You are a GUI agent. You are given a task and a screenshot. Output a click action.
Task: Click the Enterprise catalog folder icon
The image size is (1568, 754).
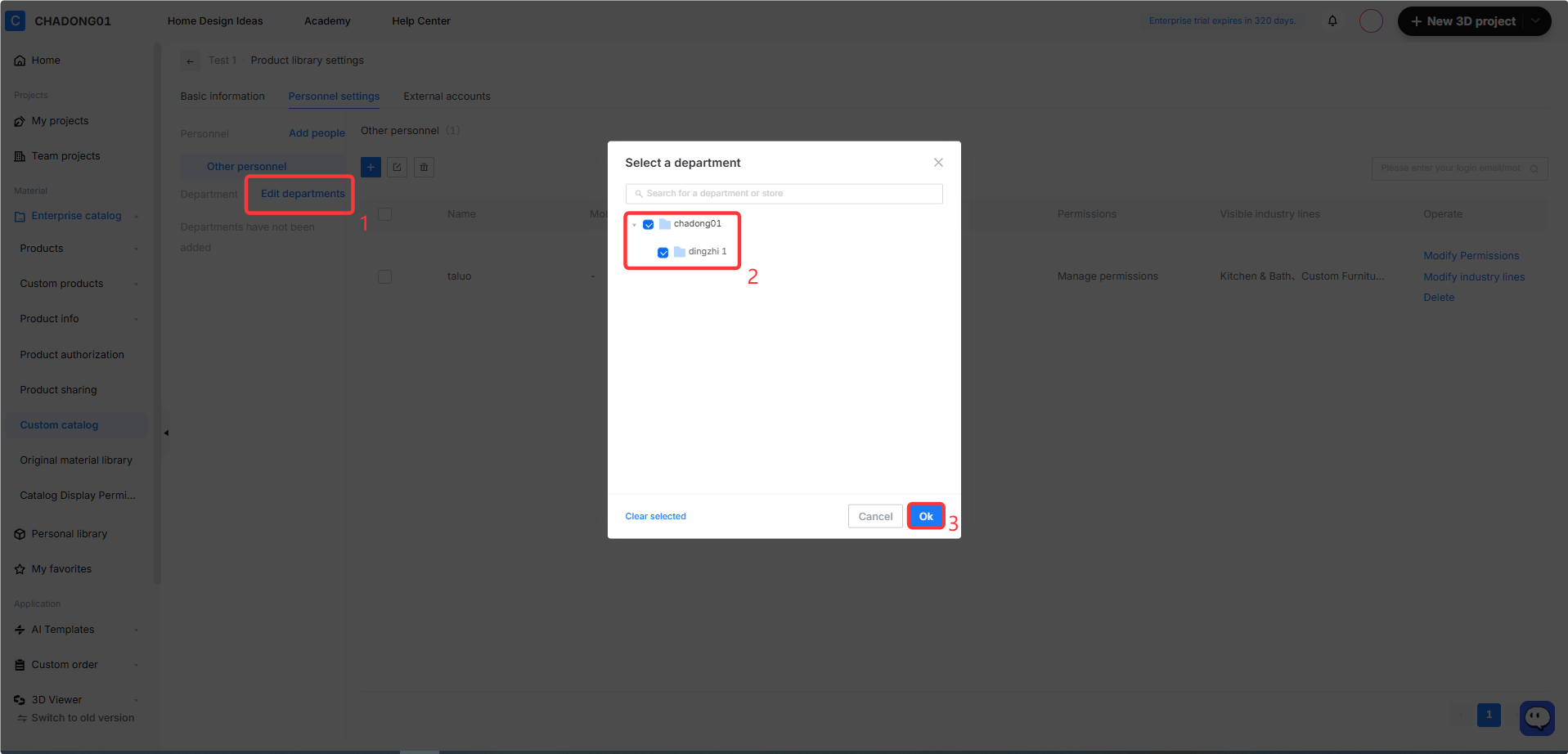[x=20, y=216]
